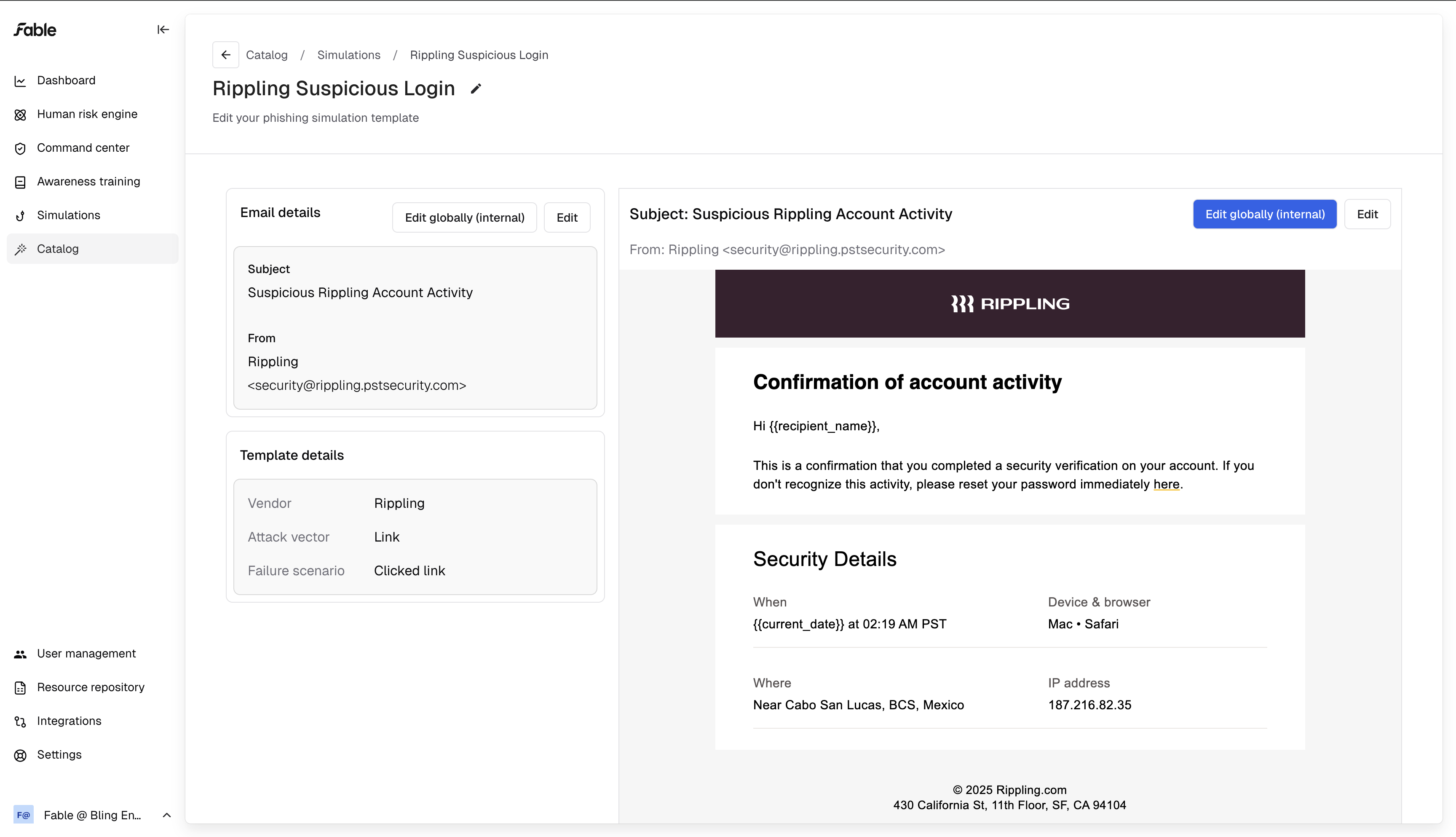Click the Rippling logo in email preview
The width and height of the screenshot is (1456, 837).
tap(1010, 303)
